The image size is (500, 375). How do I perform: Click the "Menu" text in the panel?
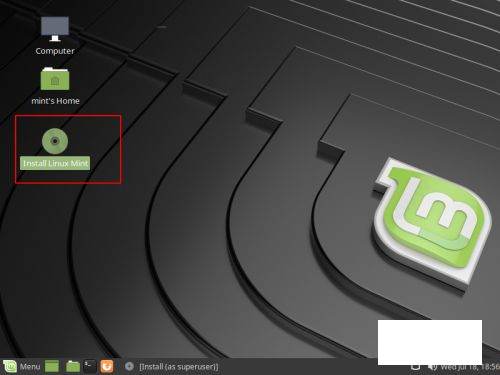point(30,367)
